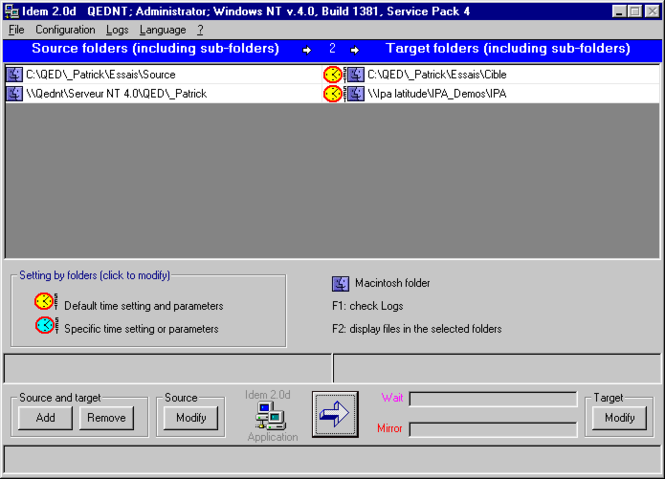Click the Idem title bar application icon

tap(11, 11)
